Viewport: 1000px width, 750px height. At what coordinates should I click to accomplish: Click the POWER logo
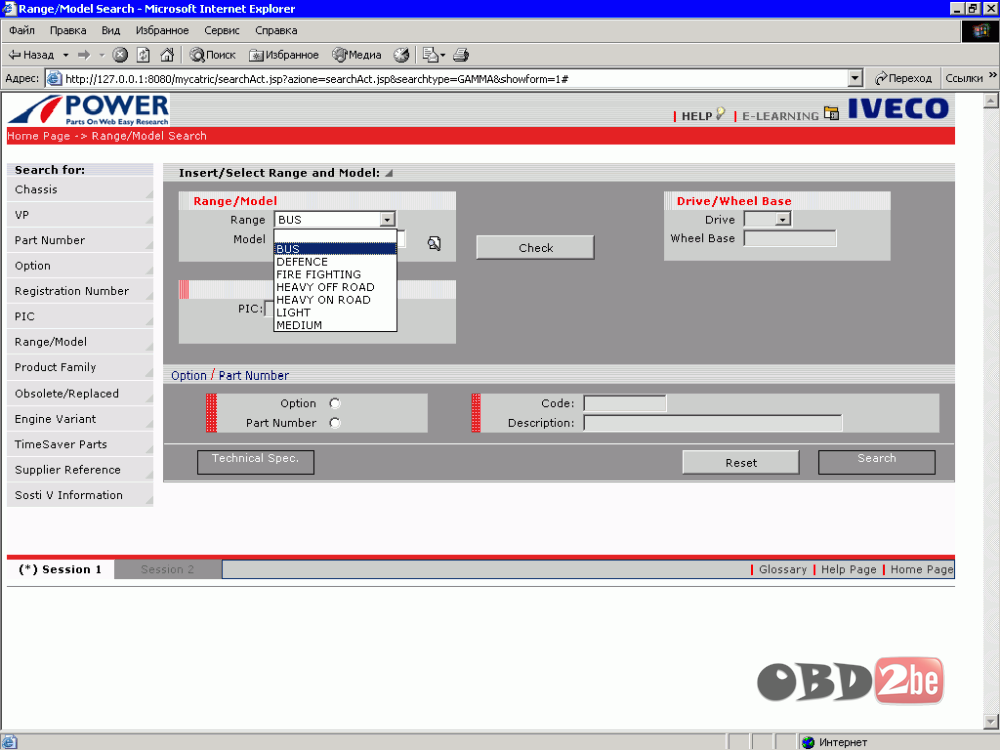click(x=89, y=110)
